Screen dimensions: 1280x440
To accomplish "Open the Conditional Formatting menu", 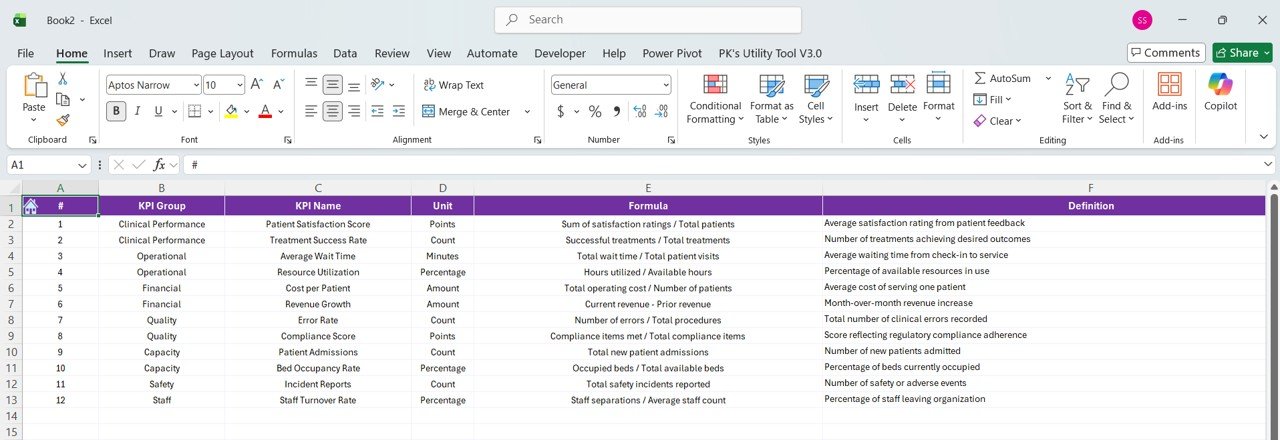I will tap(715, 99).
